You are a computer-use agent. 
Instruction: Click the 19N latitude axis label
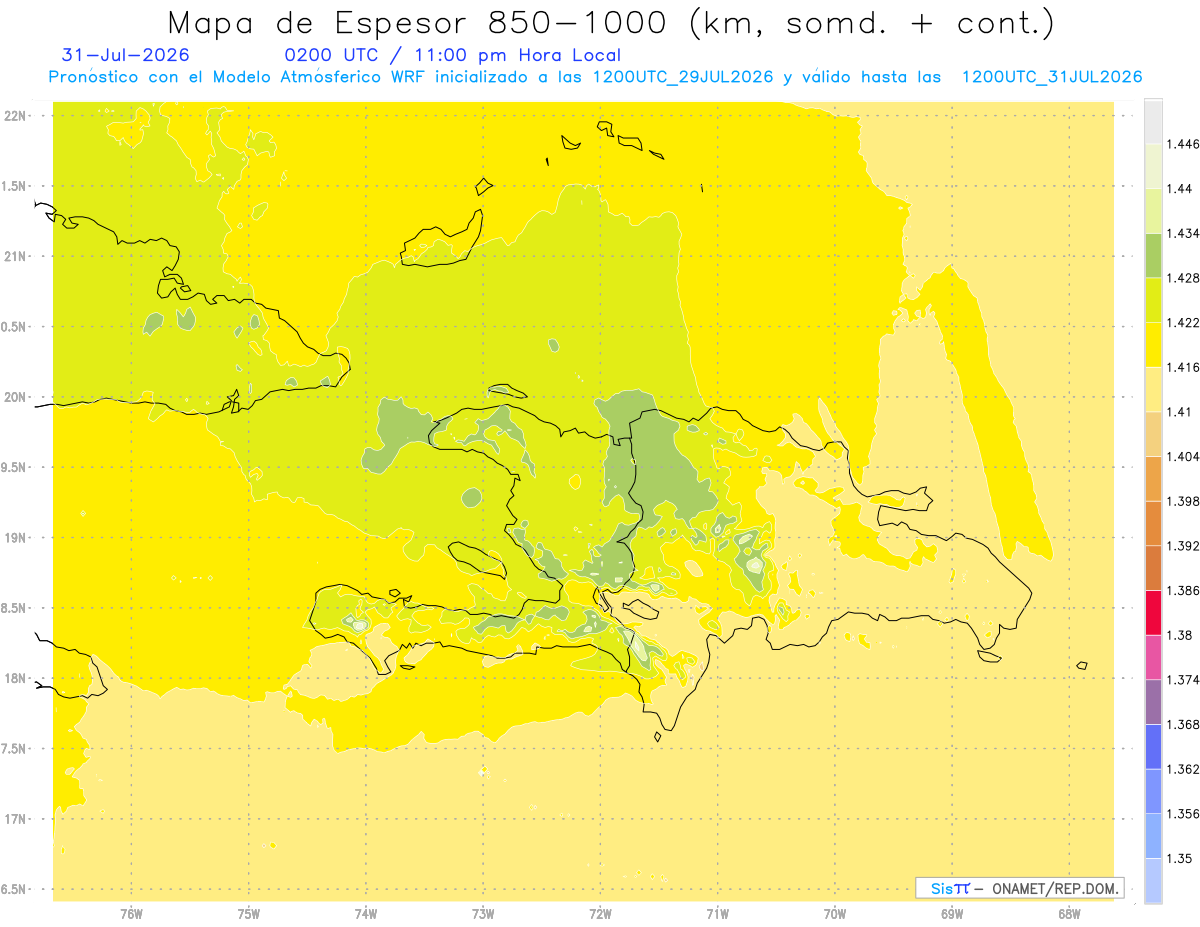pos(15,537)
